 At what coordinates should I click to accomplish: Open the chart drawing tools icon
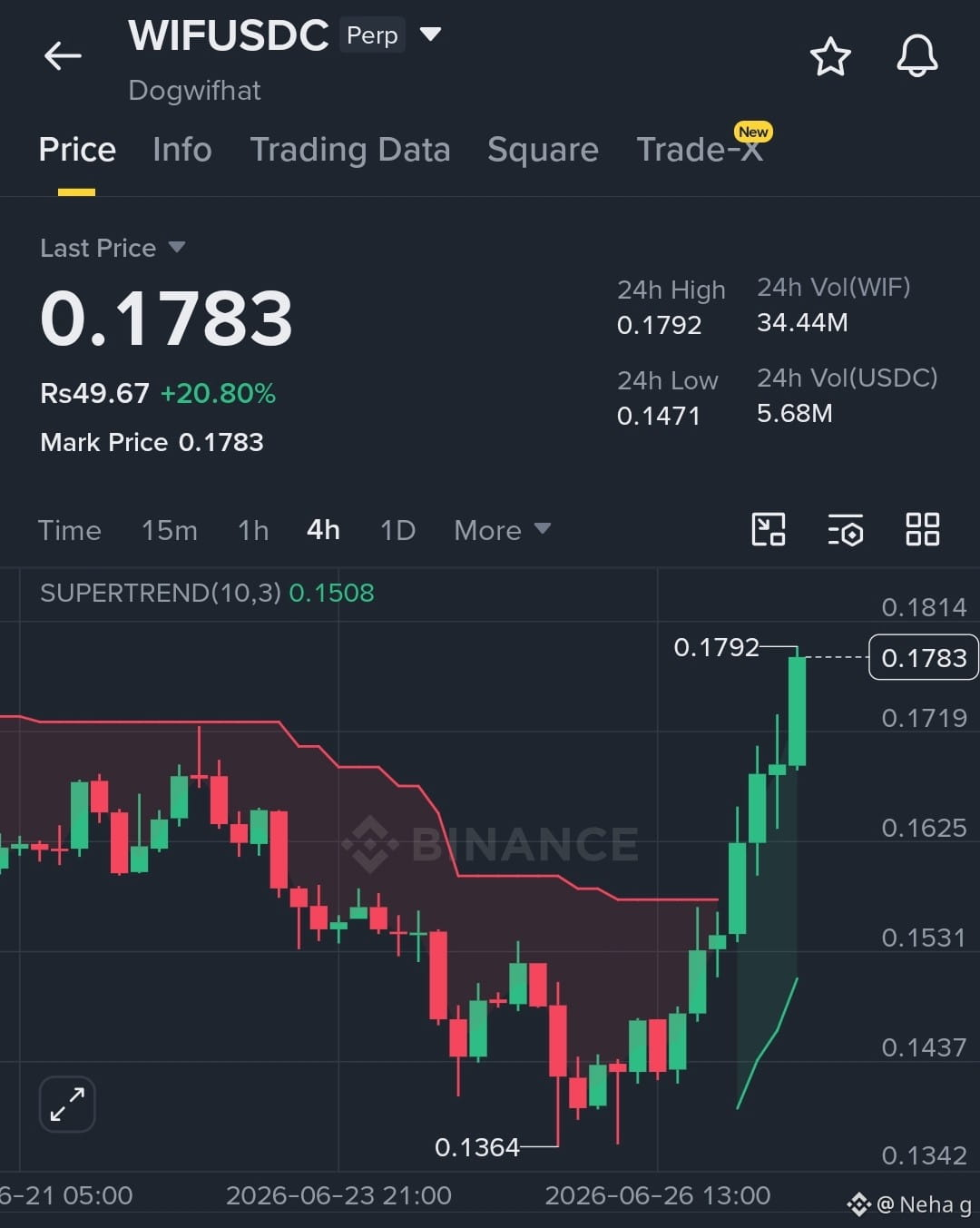(x=769, y=529)
